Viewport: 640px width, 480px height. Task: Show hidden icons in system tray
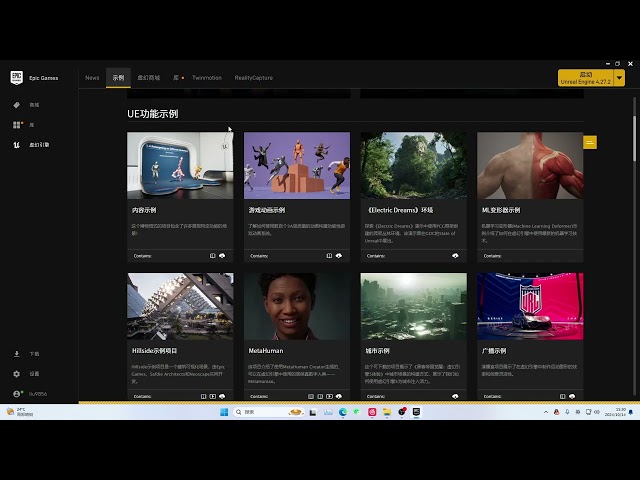546,412
